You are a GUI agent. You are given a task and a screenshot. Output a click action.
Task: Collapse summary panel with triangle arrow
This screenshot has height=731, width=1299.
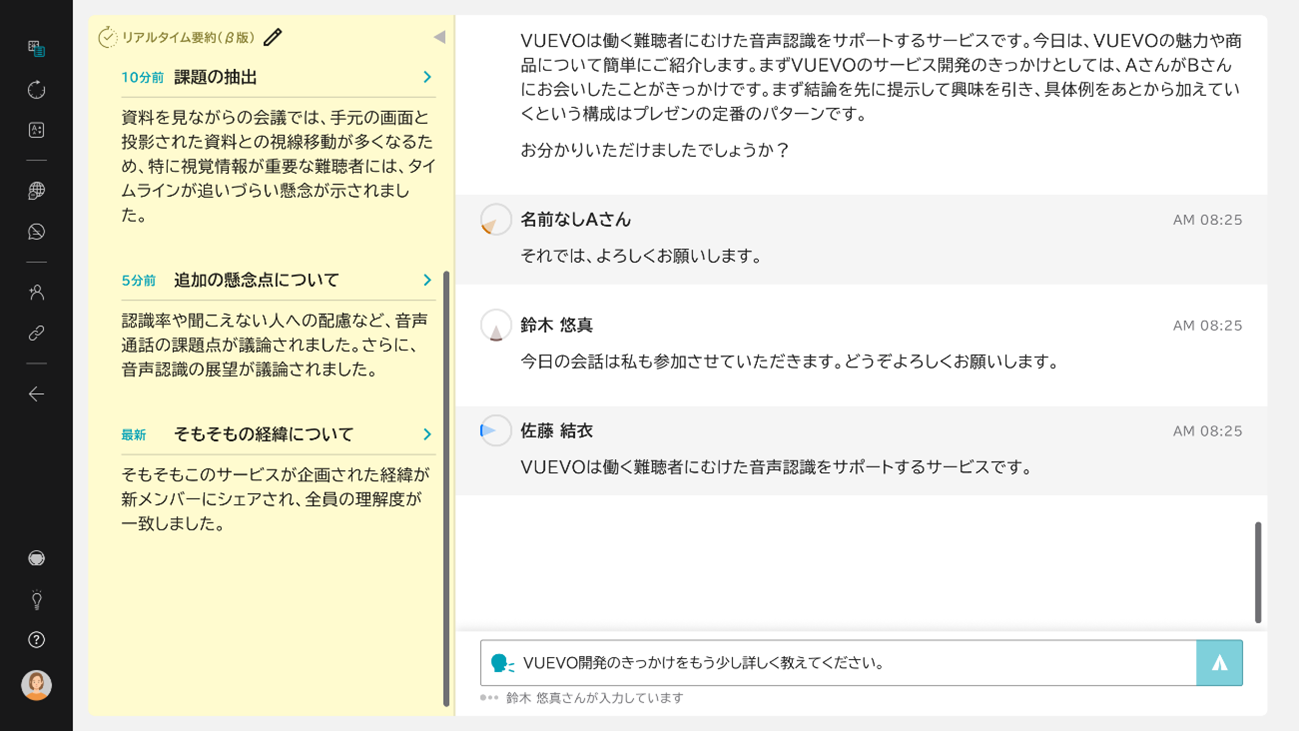[439, 37]
